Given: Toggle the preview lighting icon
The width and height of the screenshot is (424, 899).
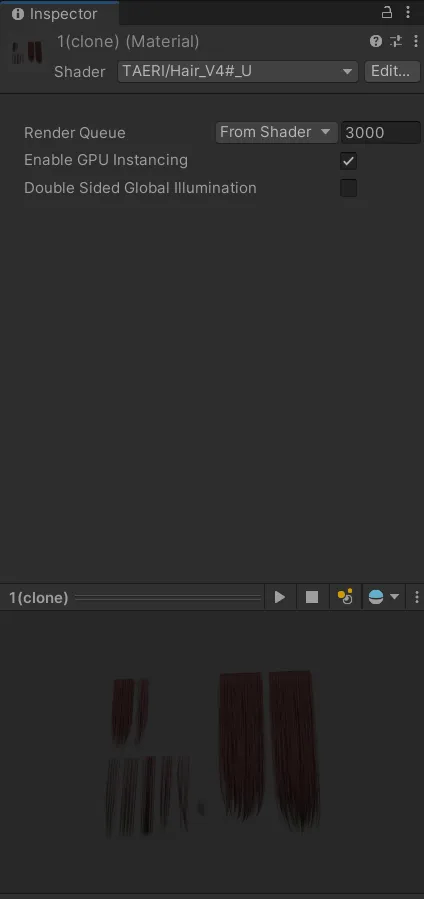Looking at the screenshot, I should (345, 597).
